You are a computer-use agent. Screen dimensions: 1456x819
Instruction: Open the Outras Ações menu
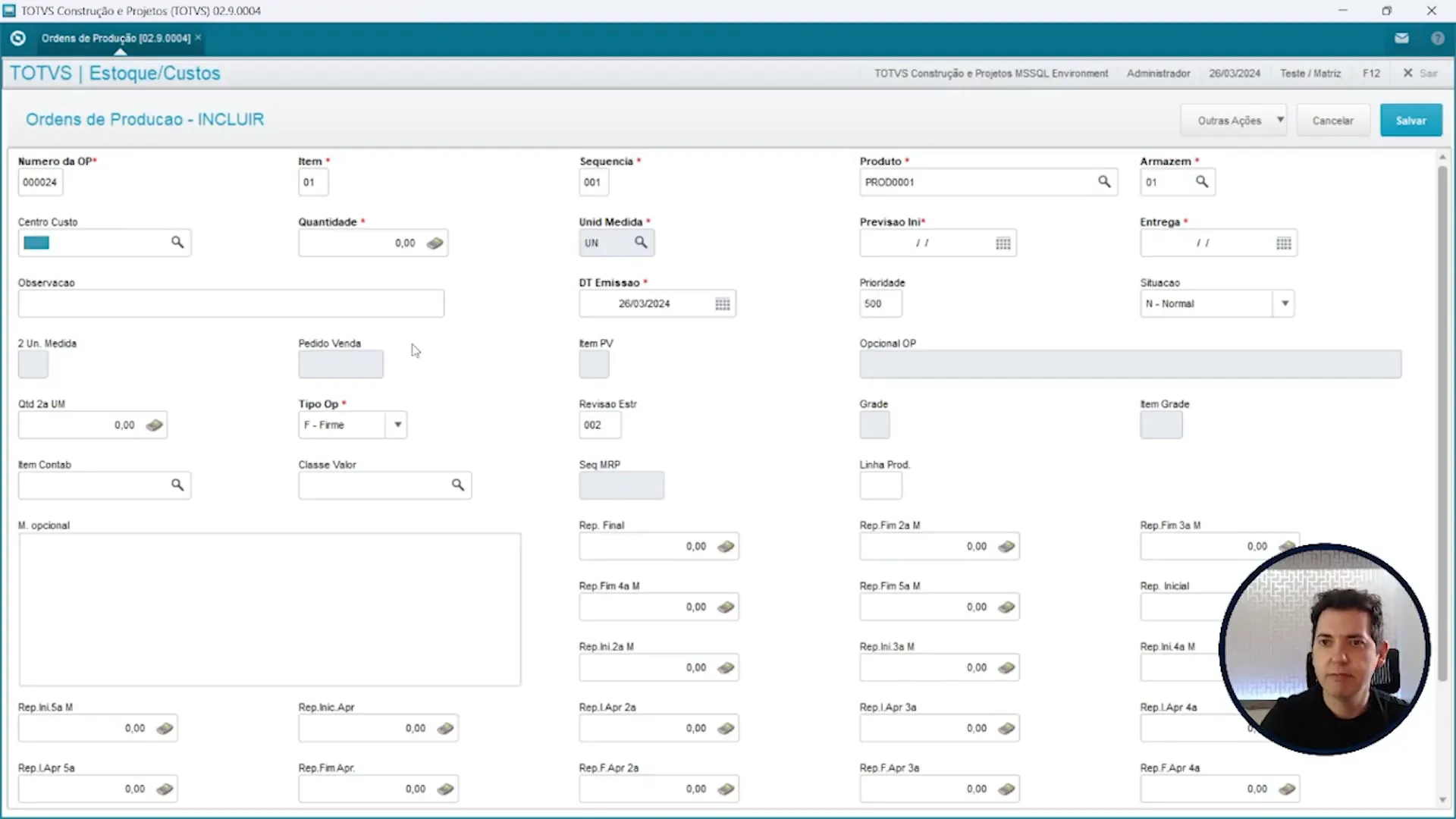tap(1234, 120)
